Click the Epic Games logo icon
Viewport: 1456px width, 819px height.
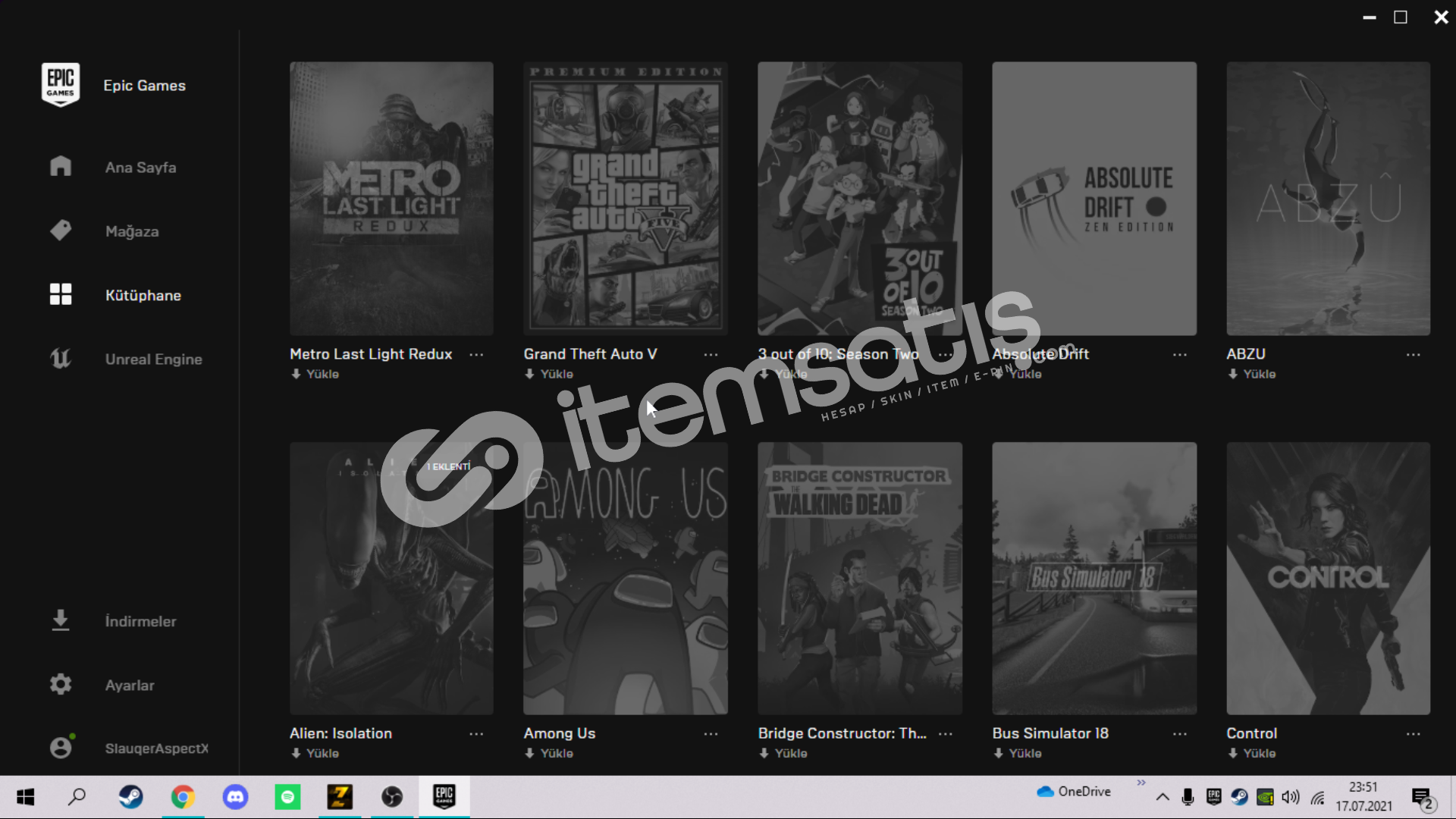[61, 85]
